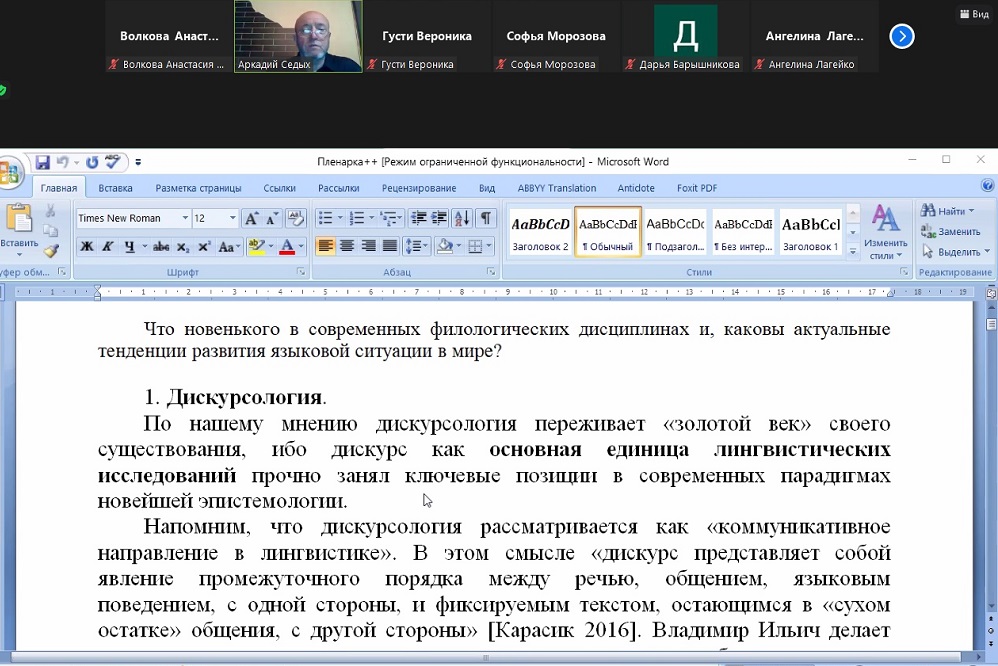Screen dimensions: 998x666
Task: Select the Заголовок 1 style thumbnail
Action: 810,232
